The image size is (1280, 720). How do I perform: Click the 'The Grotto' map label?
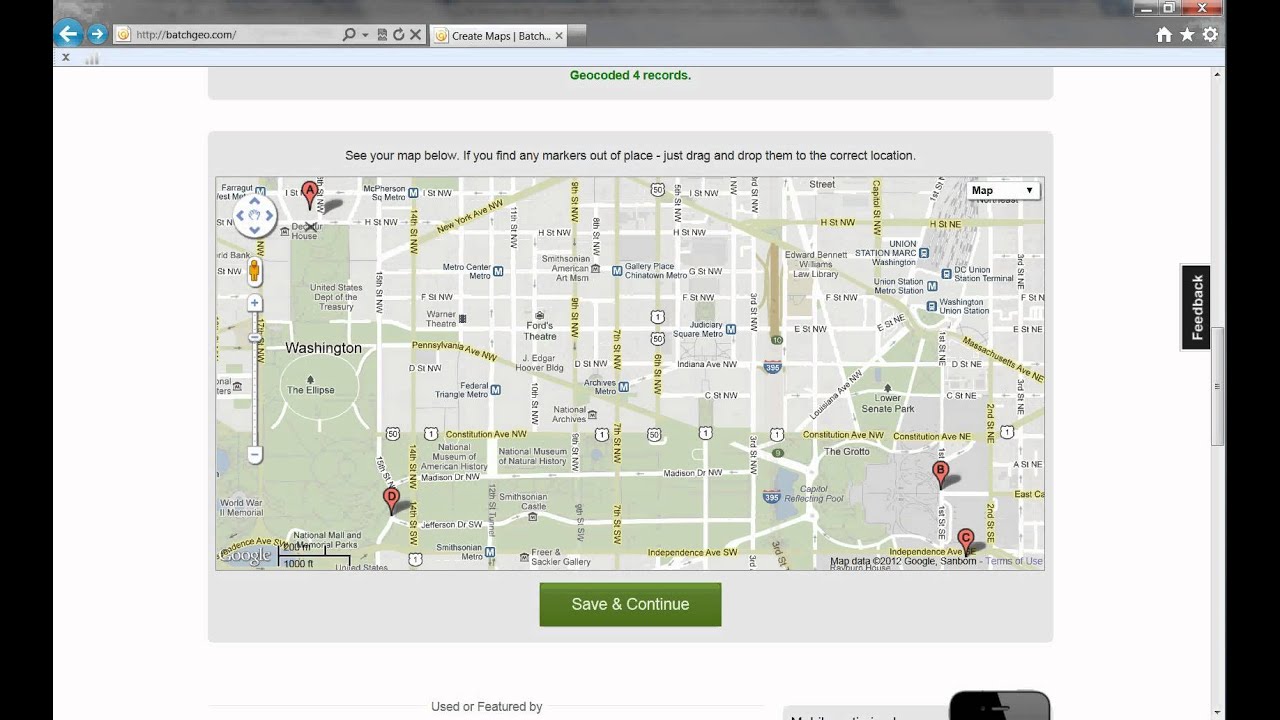coord(846,452)
